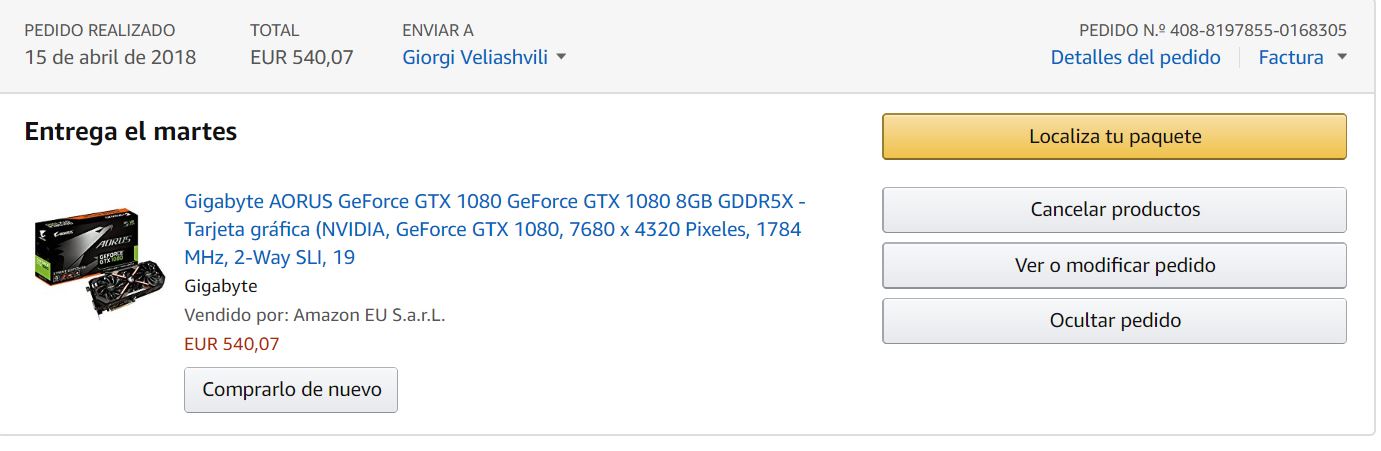Open the Gigabyte AORUS GeForce GTX 1080 product link
Image resolution: width=1381 pixels, height=451 pixels.
(x=494, y=229)
